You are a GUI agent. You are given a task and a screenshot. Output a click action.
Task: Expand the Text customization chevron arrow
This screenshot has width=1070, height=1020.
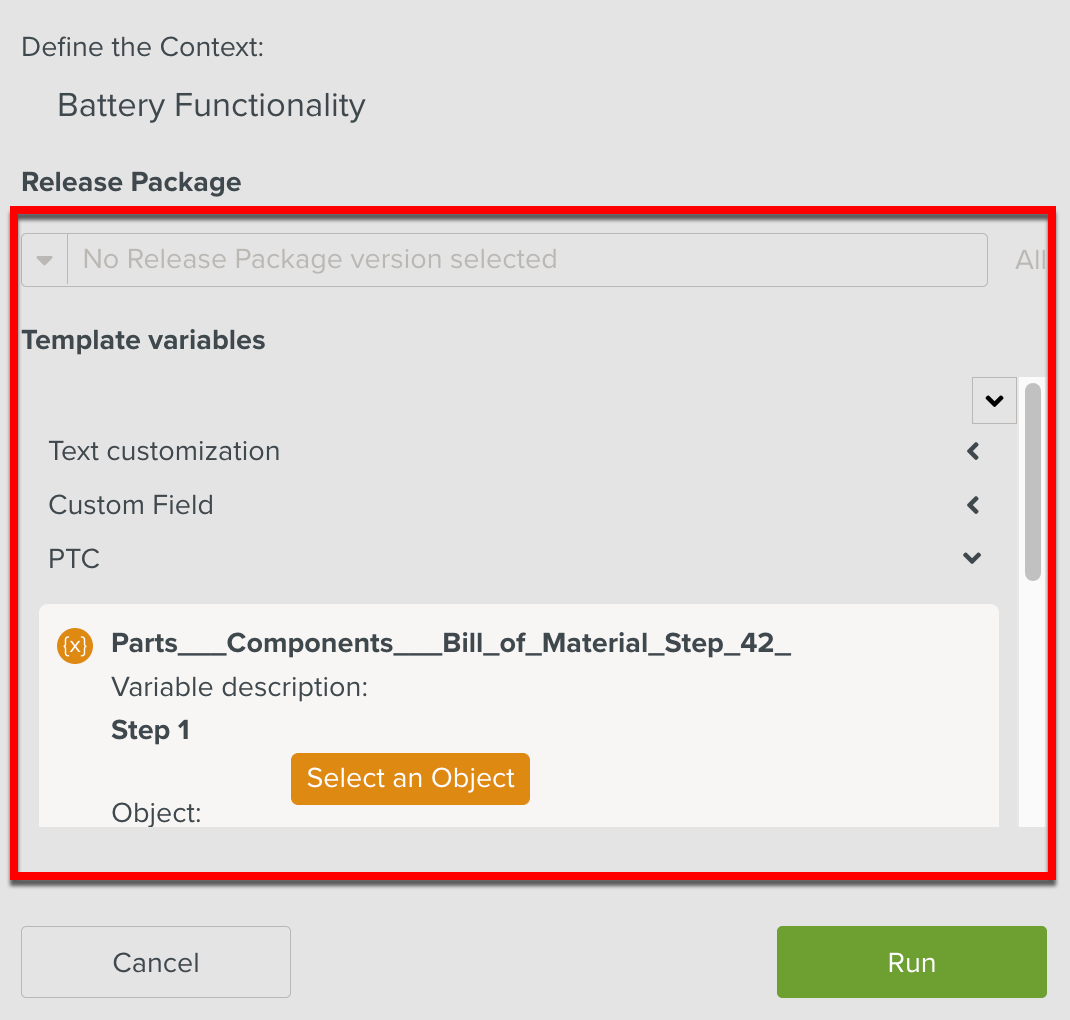coord(973,452)
